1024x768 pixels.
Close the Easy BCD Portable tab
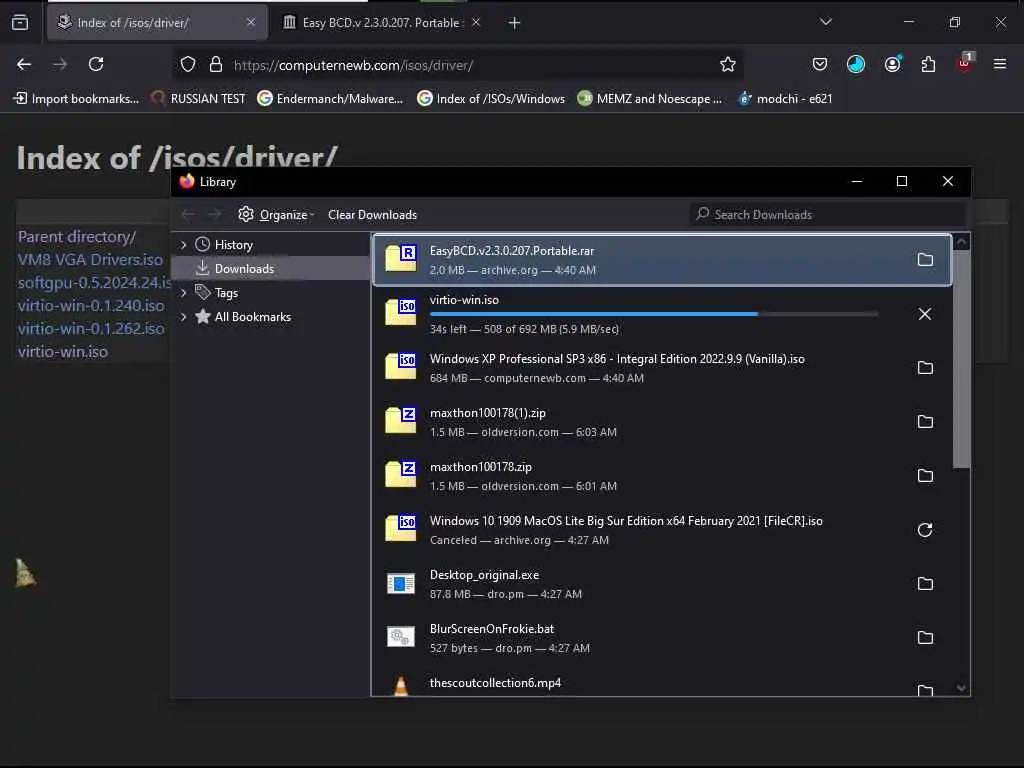(476, 22)
